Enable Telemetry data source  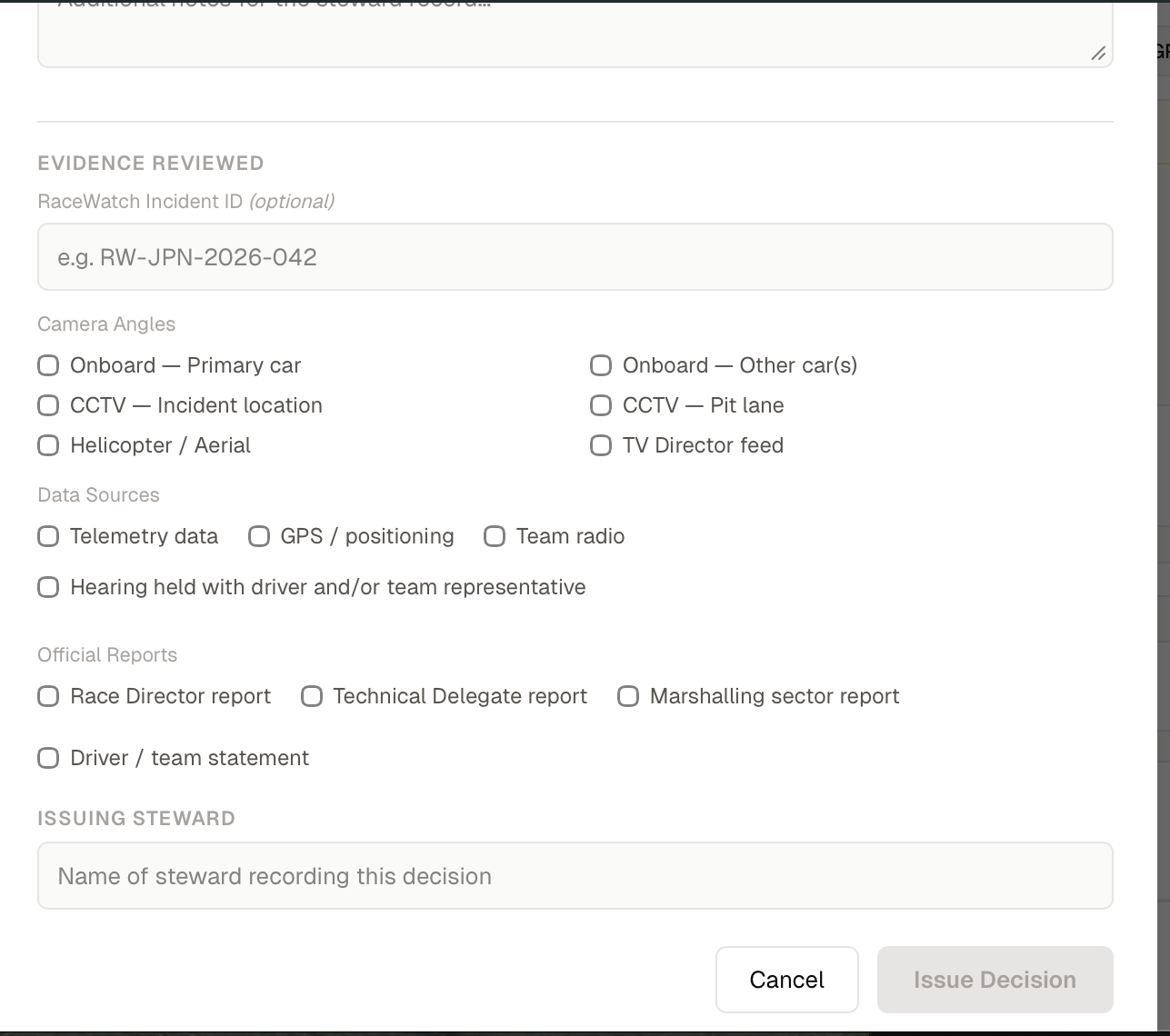[48, 536]
